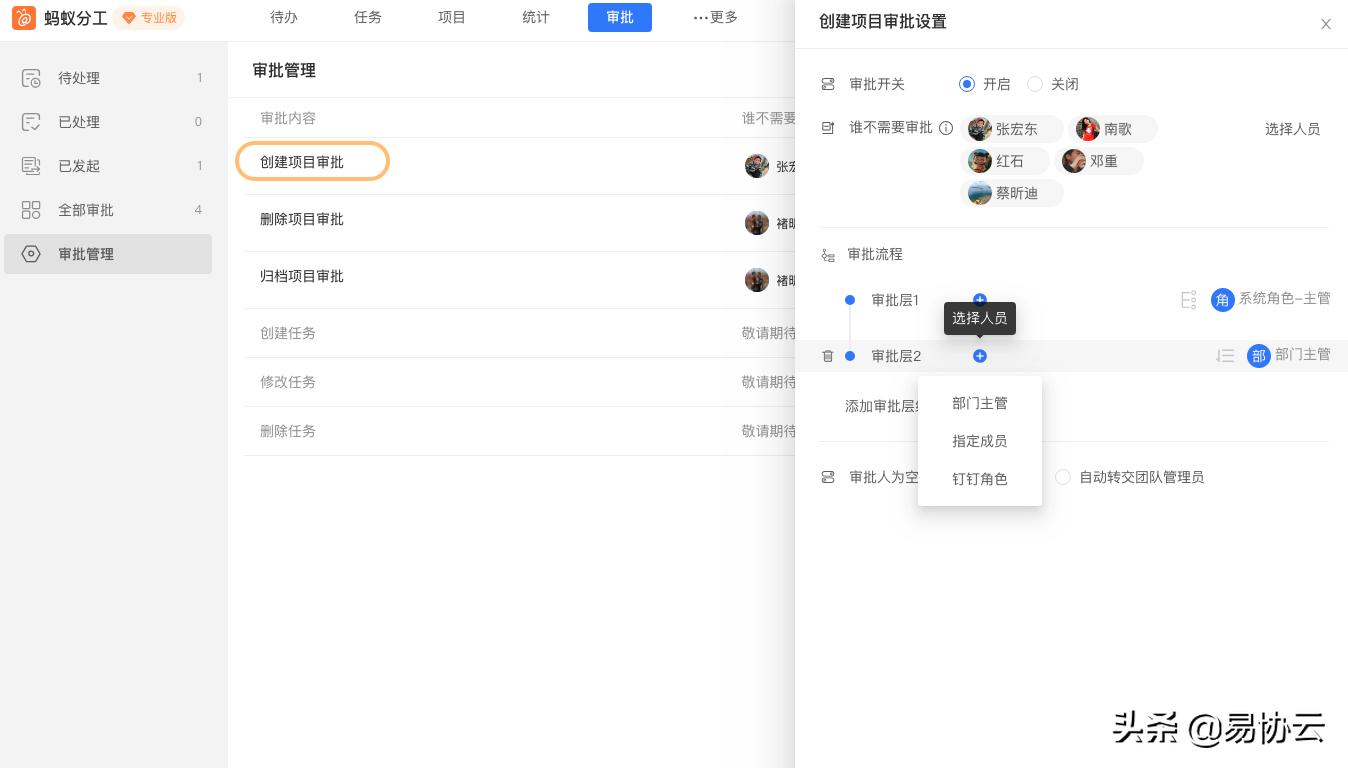Click the blue plus icon on 审批层1

click(x=980, y=300)
